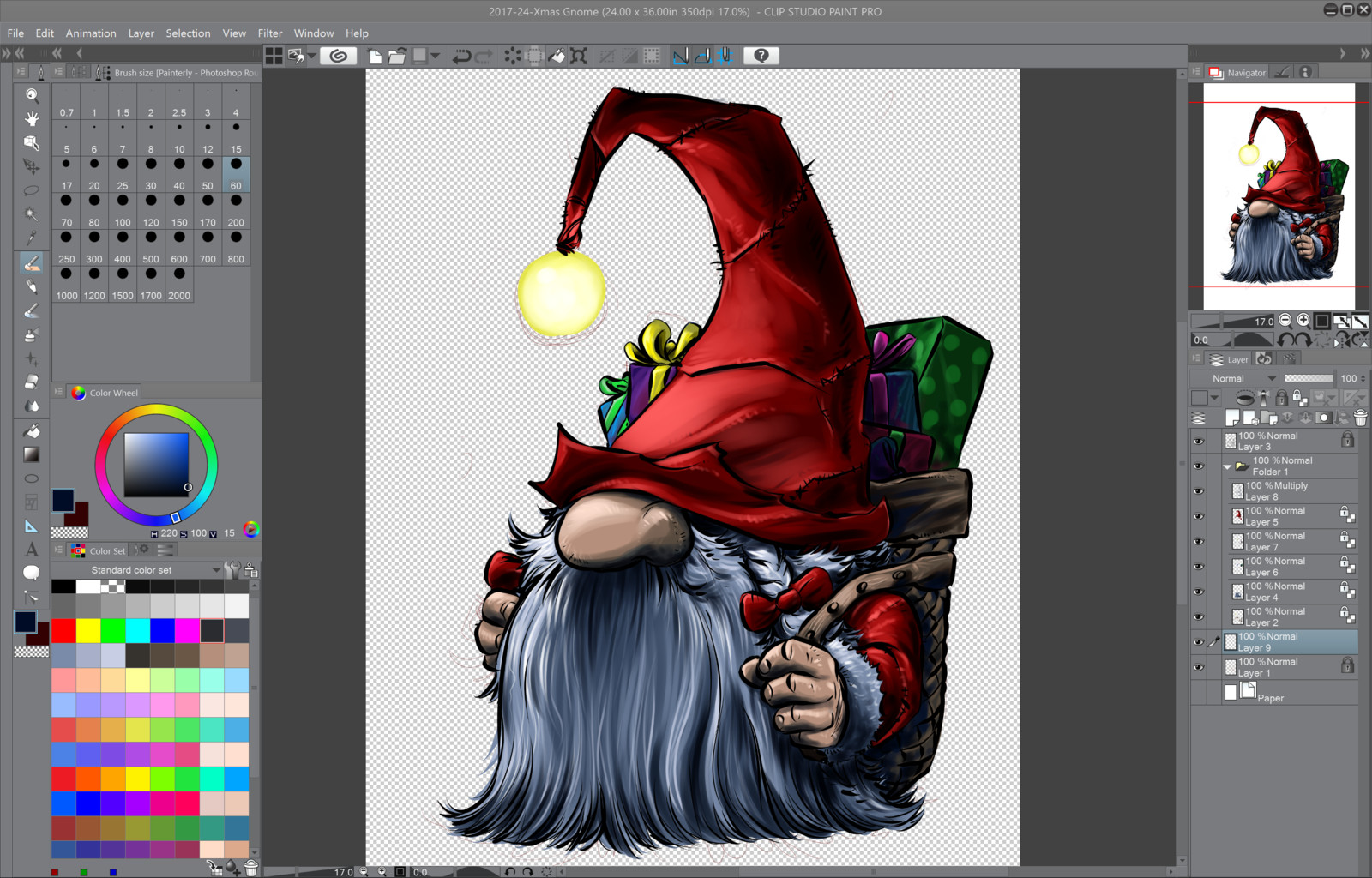Click the Navigator zoom slider

pos(1232,321)
